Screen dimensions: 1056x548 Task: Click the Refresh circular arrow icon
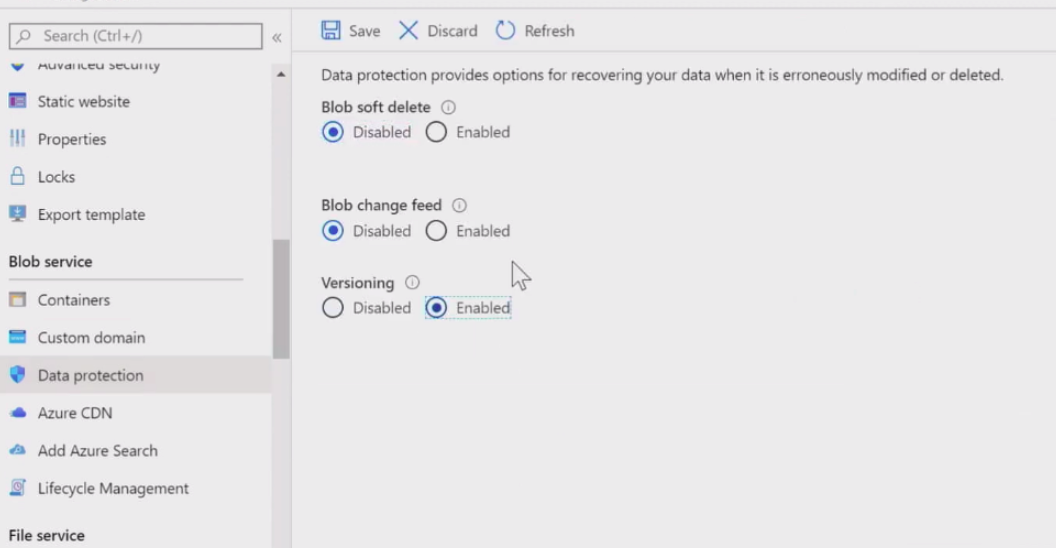tap(506, 31)
